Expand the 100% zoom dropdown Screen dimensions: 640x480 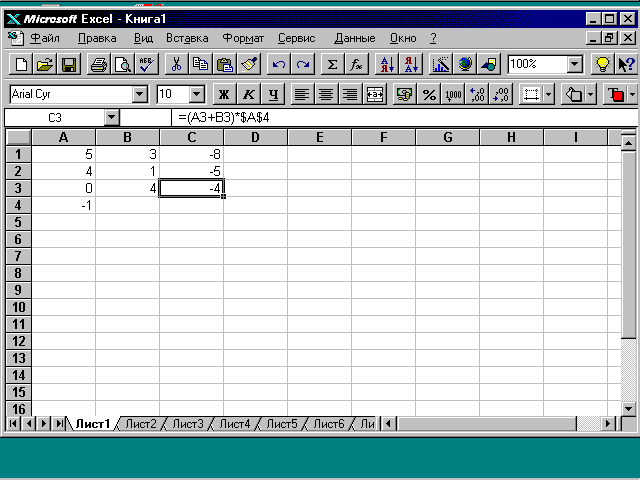pyautogui.click(x=575, y=64)
